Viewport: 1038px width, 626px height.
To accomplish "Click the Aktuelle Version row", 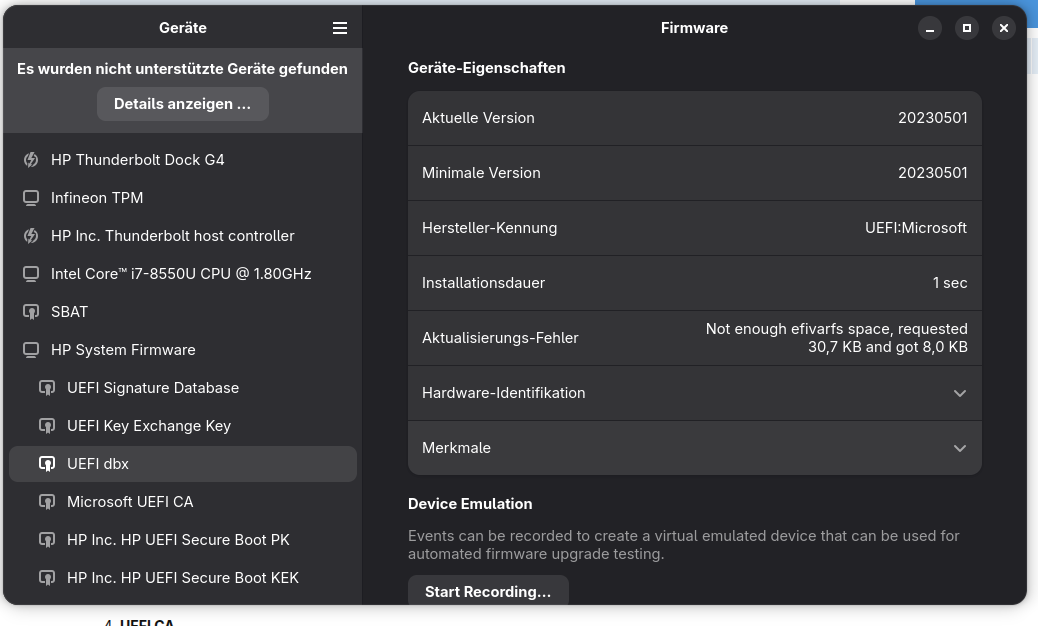I will [694, 118].
